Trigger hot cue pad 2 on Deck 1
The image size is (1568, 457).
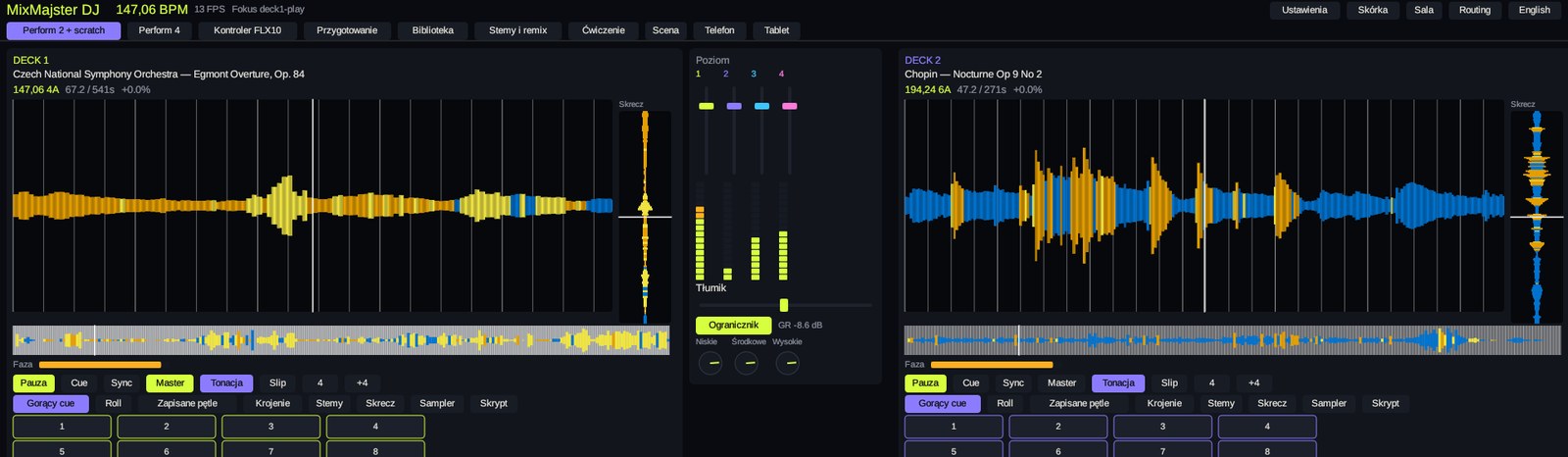point(167,427)
